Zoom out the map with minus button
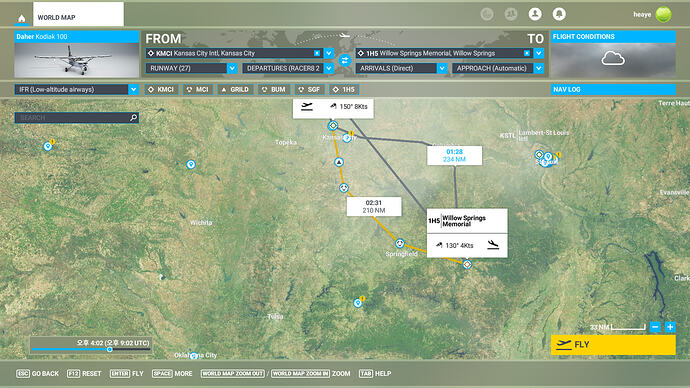The image size is (690, 388). click(655, 327)
